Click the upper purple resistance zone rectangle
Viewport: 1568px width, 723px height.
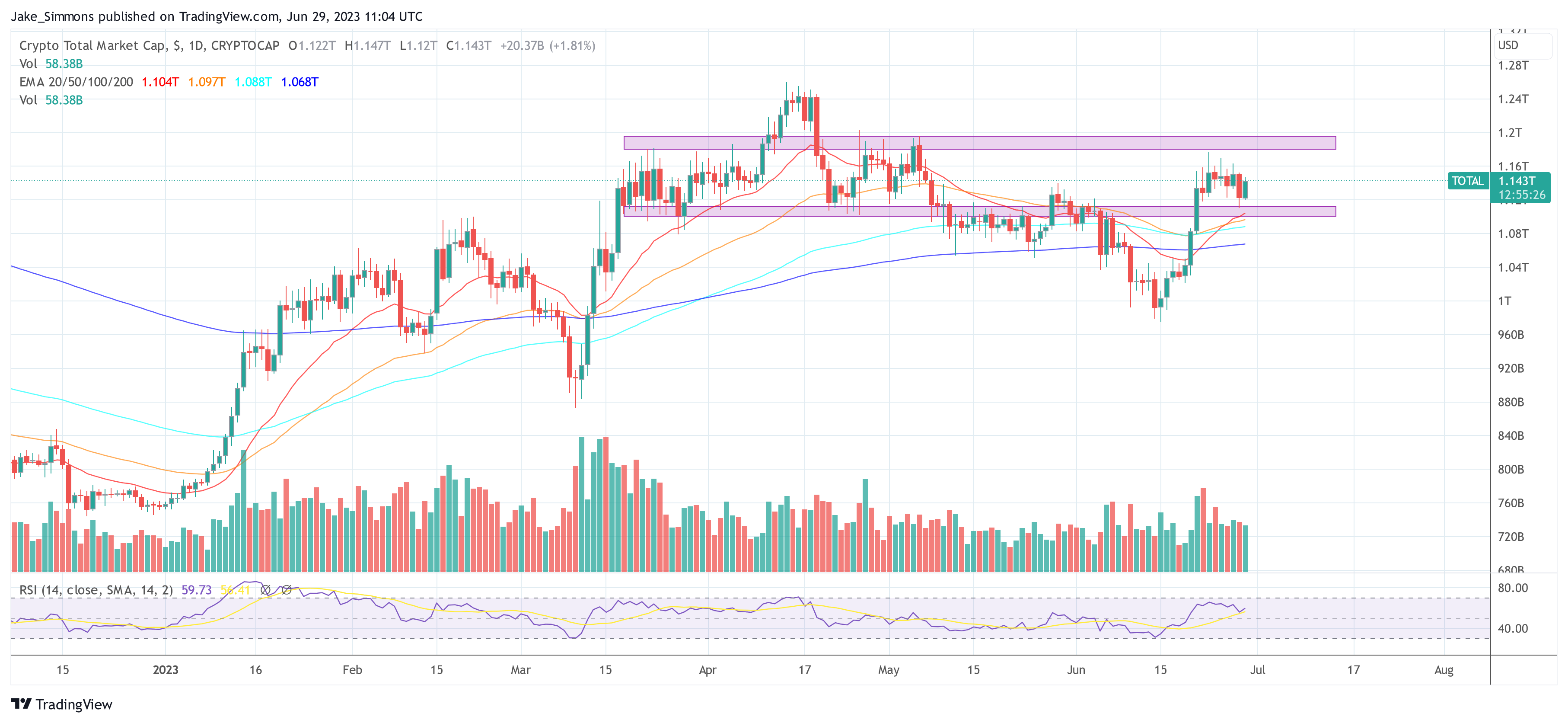pyautogui.click(x=979, y=143)
